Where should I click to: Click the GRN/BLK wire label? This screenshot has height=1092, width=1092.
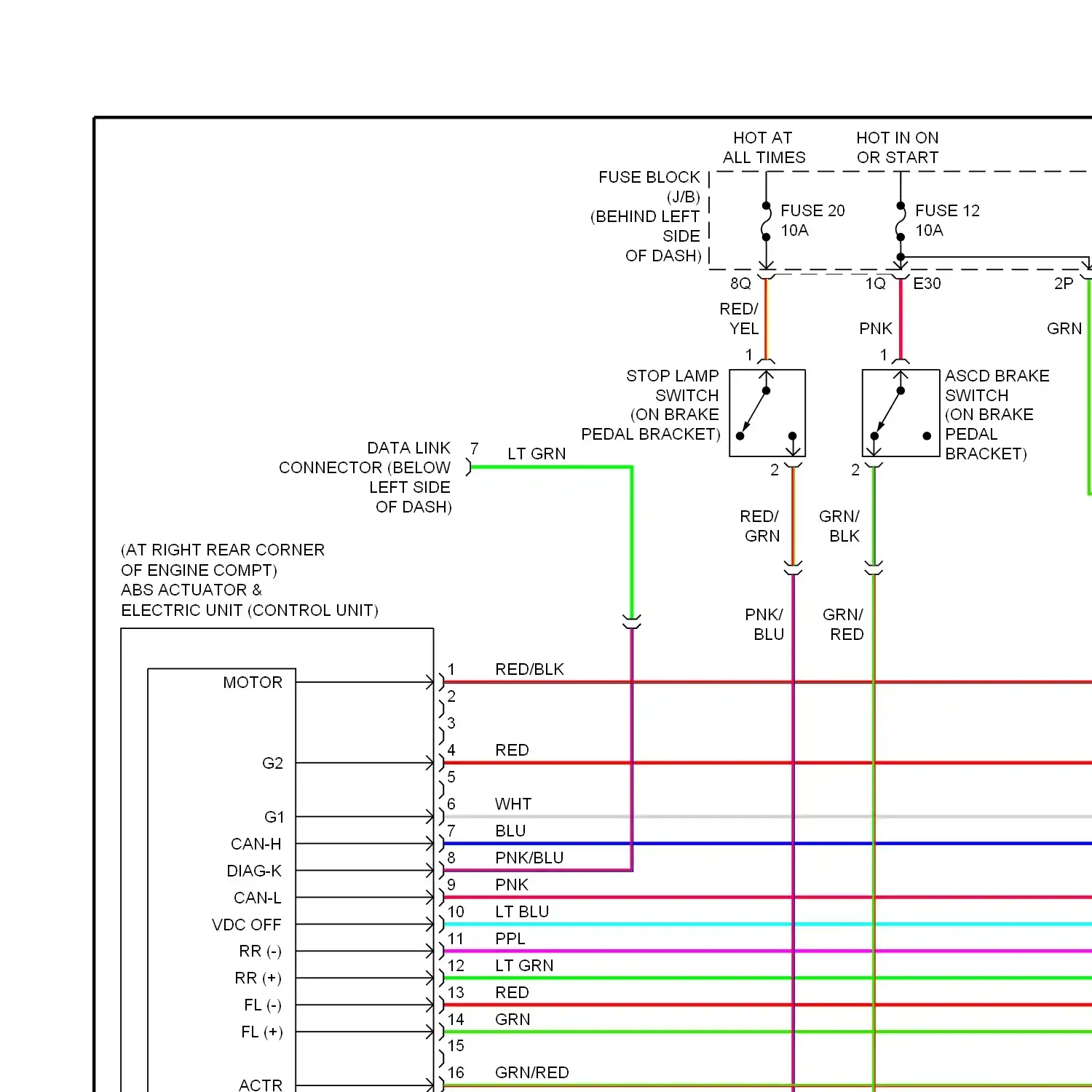tap(840, 526)
